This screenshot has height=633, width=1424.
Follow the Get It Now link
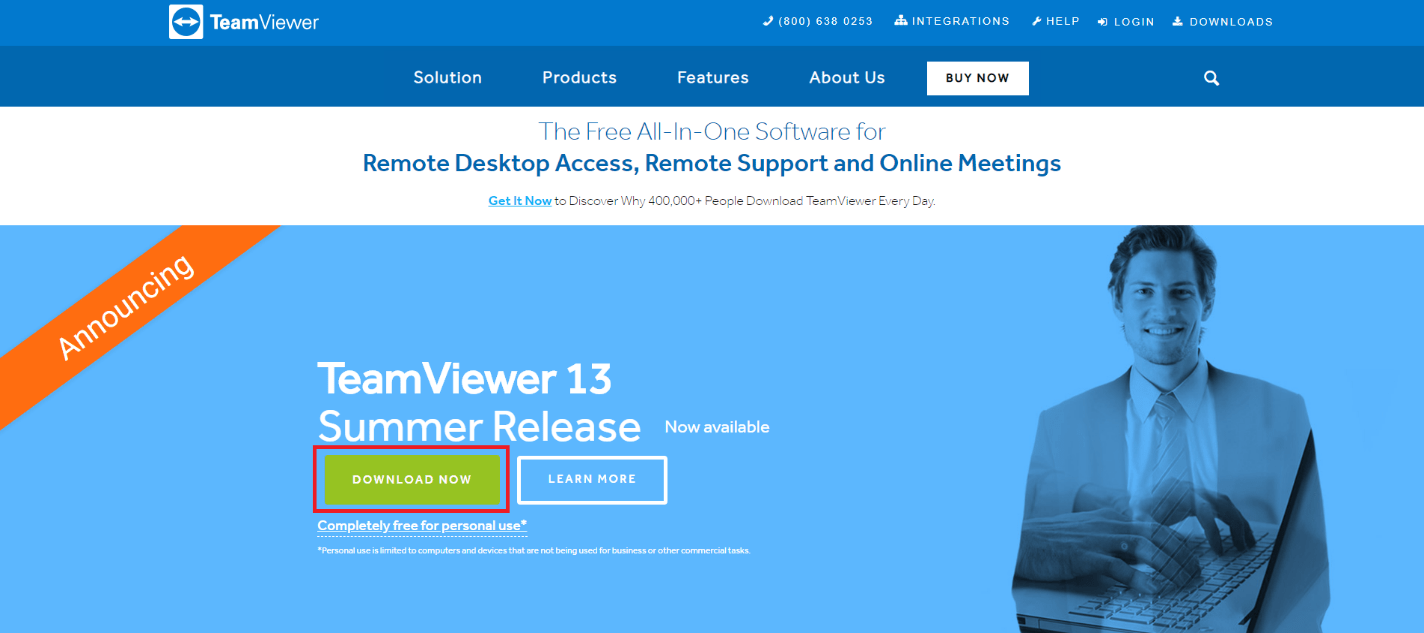point(520,201)
